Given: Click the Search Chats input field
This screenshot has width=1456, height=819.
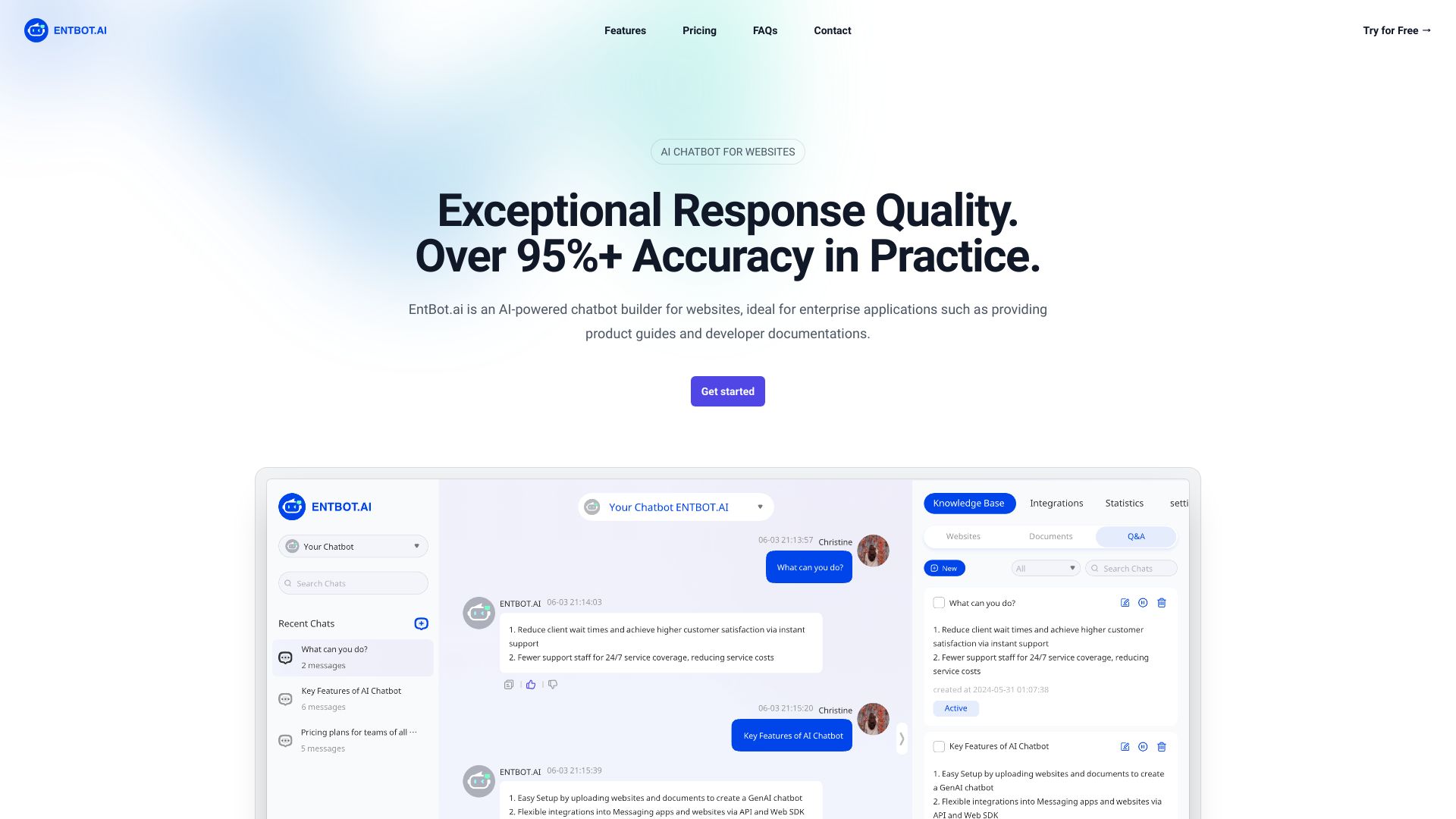Looking at the screenshot, I should [x=353, y=582].
